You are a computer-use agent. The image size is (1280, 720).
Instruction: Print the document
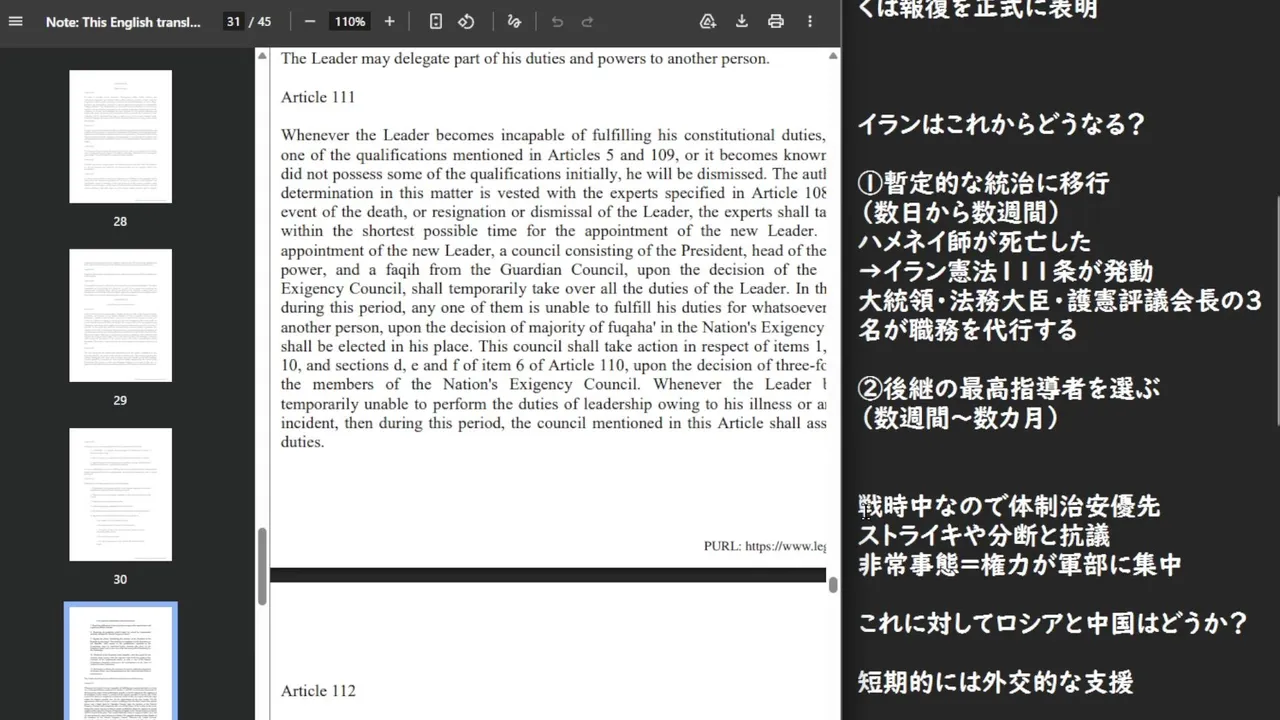click(776, 21)
